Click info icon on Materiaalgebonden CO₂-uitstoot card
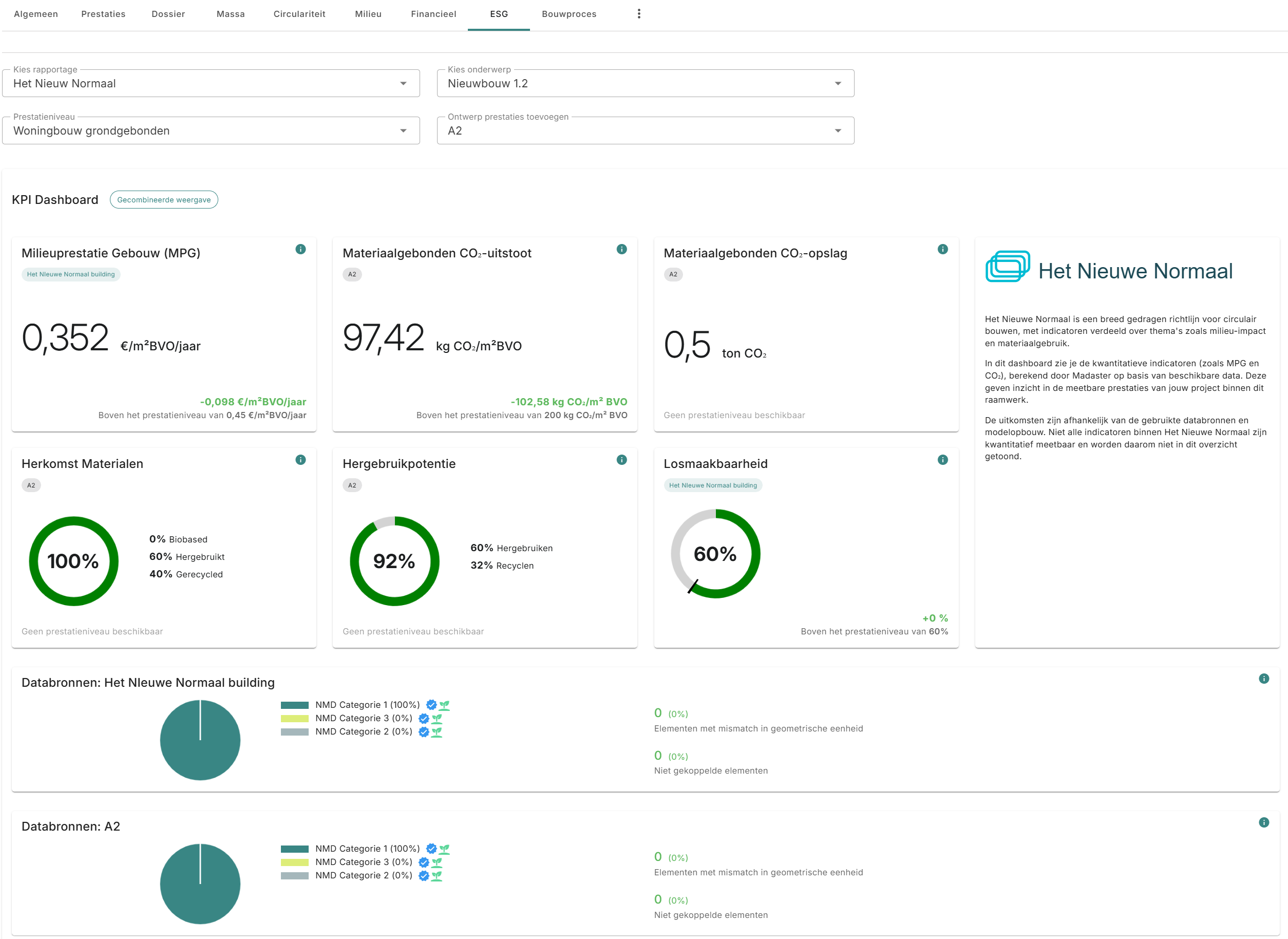 click(621, 249)
